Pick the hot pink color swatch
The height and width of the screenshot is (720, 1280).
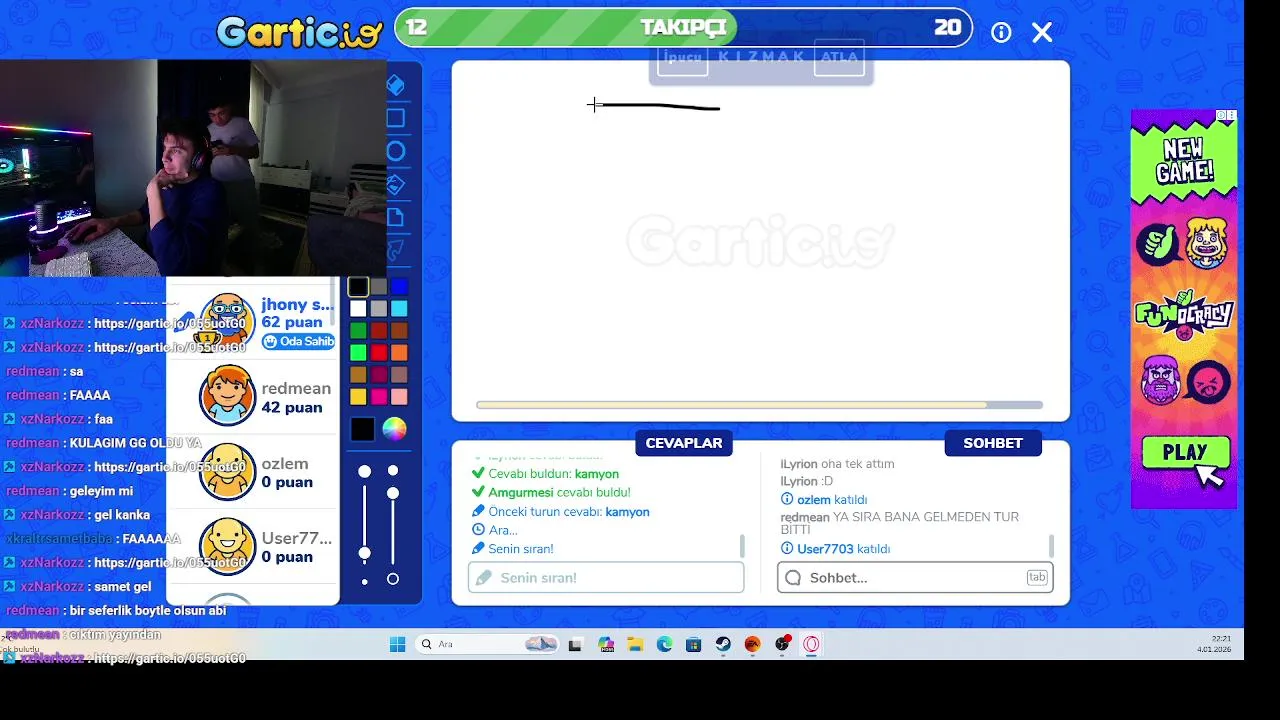click(x=379, y=397)
